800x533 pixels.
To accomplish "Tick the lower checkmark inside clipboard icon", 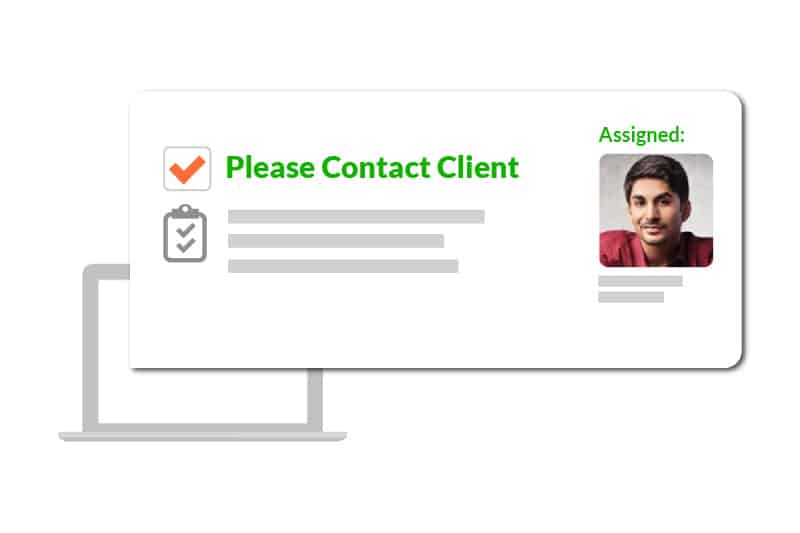I will (185, 245).
